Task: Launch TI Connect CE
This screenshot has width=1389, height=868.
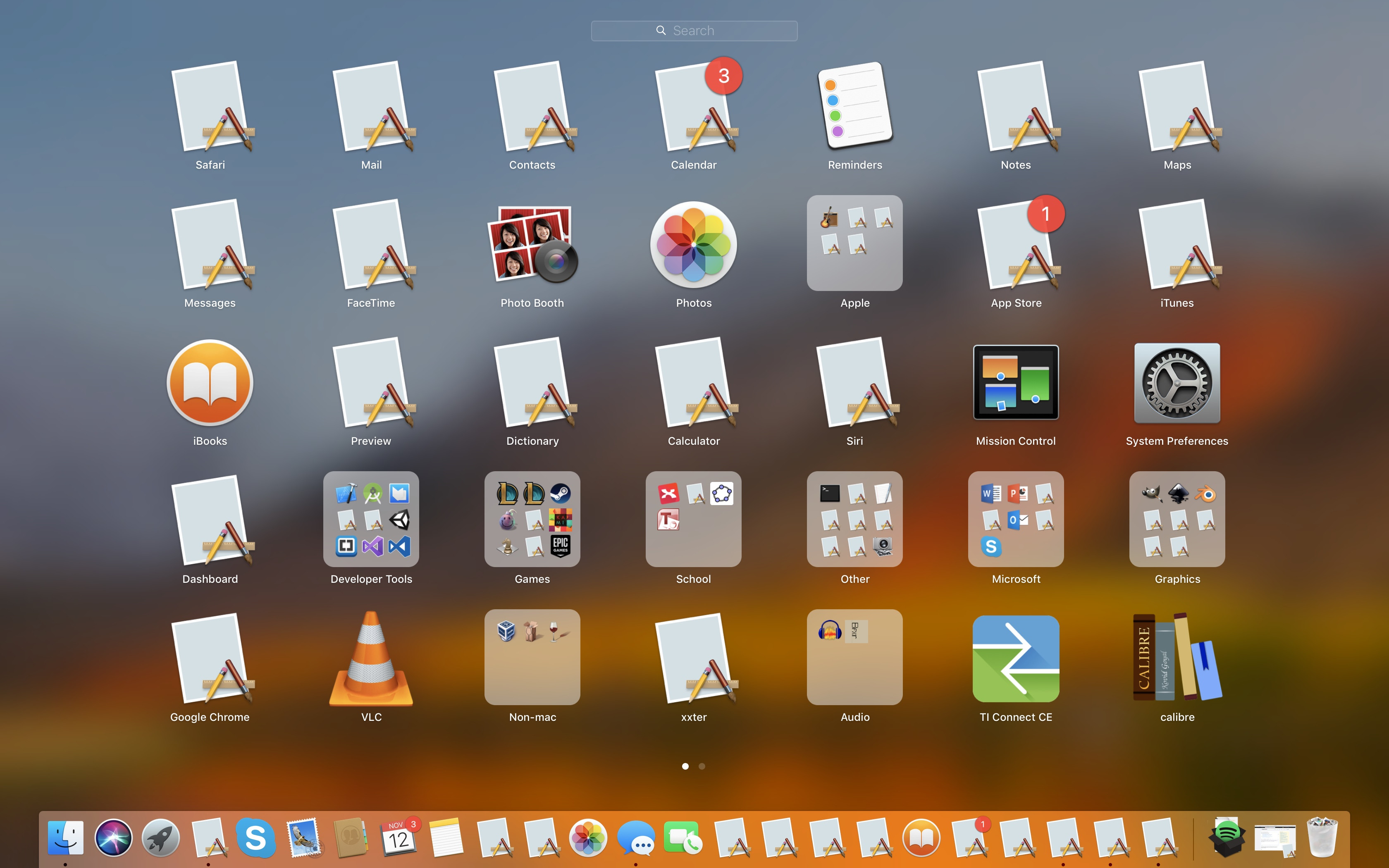Action: click(x=1015, y=657)
